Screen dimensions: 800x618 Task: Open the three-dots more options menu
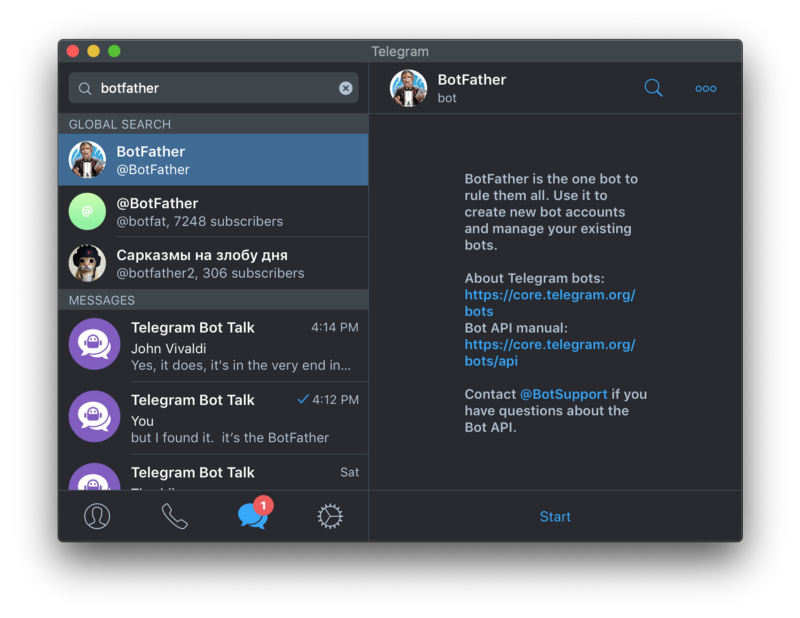tap(706, 88)
